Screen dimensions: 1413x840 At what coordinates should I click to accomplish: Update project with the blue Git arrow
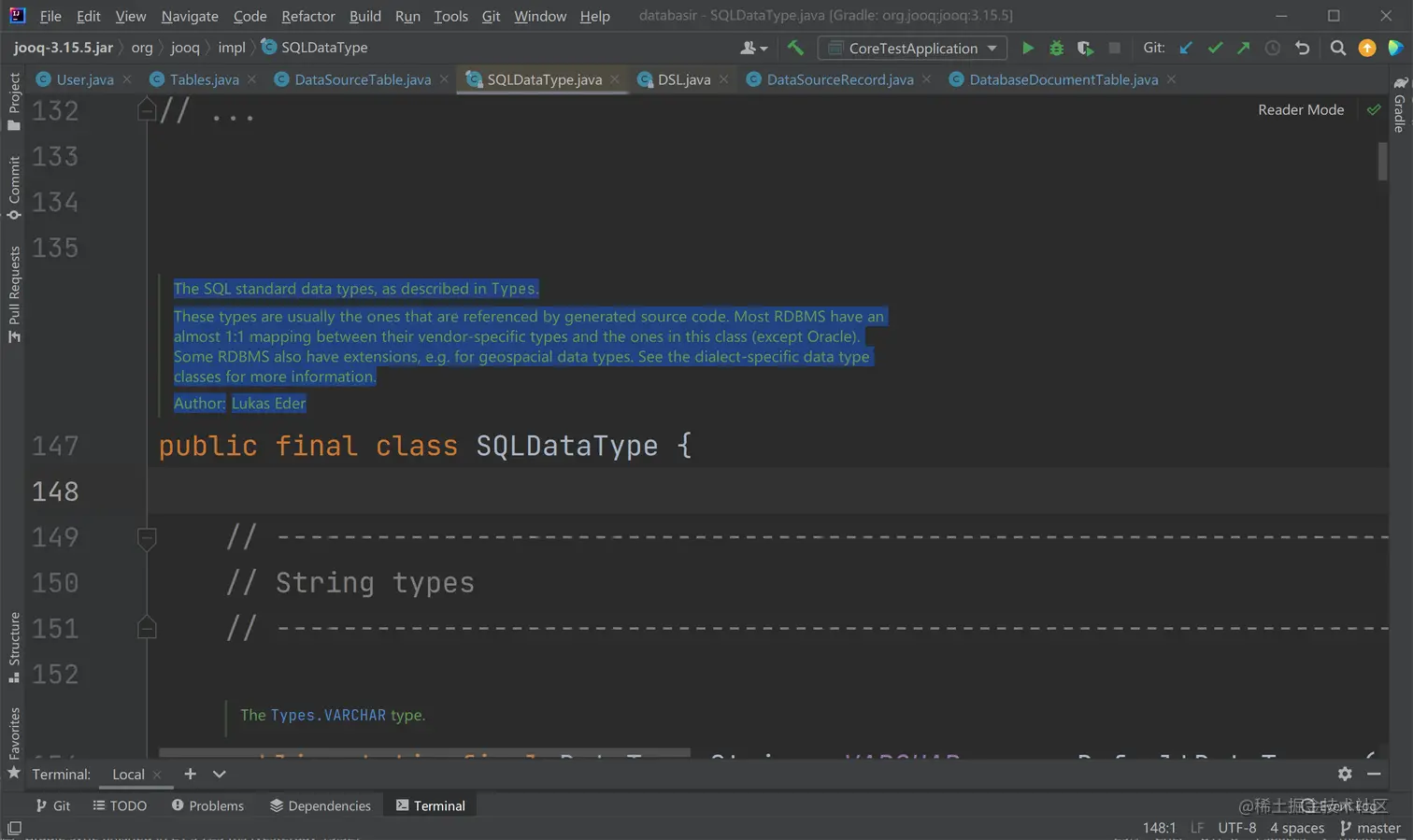pyautogui.click(x=1186, y=48)
